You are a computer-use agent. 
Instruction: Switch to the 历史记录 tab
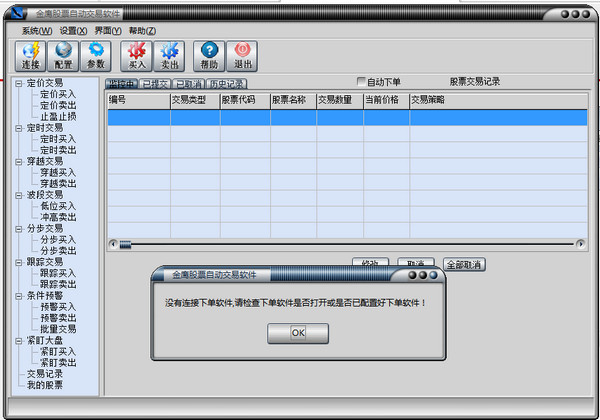point(227,84)
